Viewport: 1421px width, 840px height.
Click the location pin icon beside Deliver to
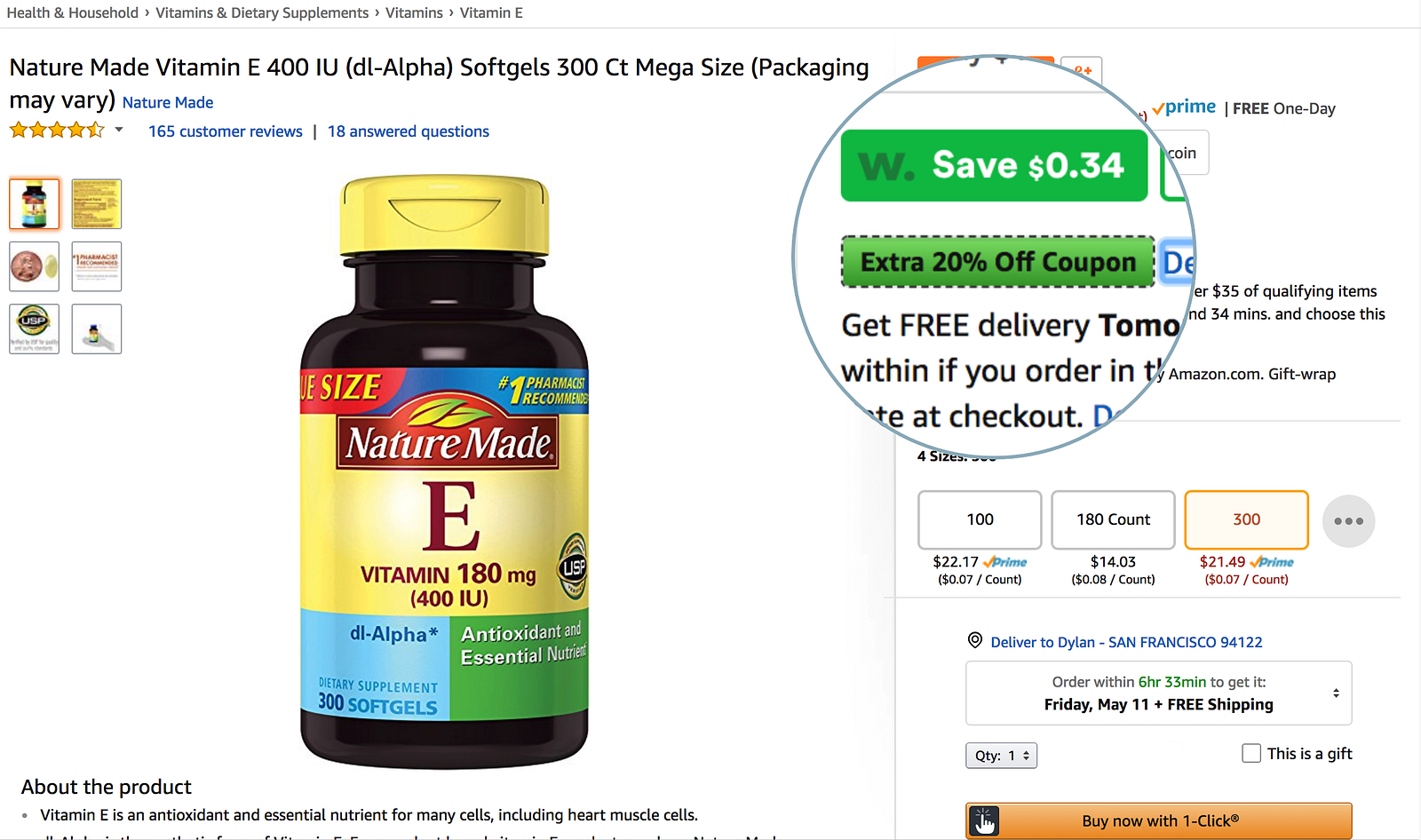(x=974, y=640)
